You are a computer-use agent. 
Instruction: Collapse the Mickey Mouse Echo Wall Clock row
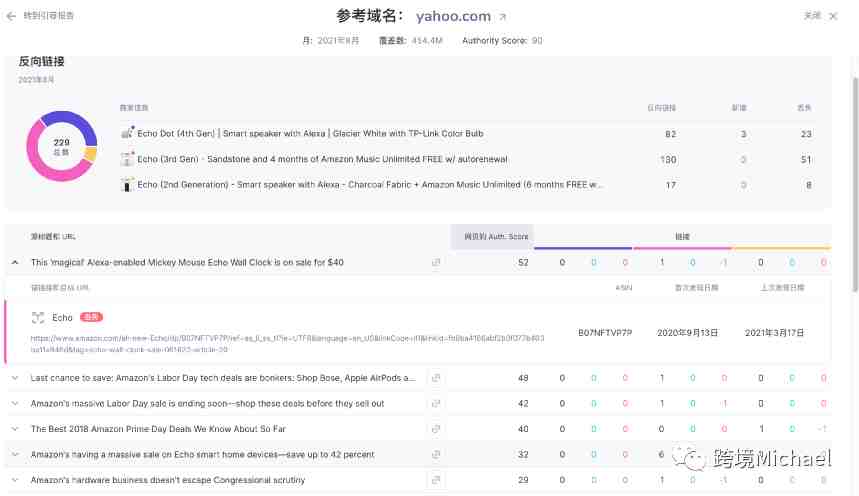15,262
